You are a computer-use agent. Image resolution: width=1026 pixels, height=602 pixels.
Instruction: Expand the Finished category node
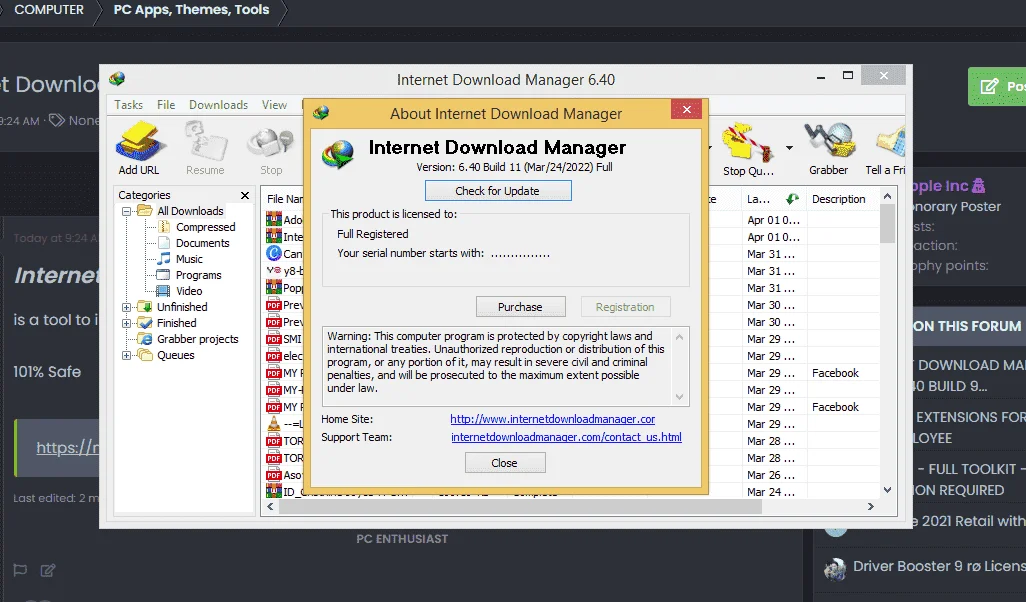[x=126, y=323]
